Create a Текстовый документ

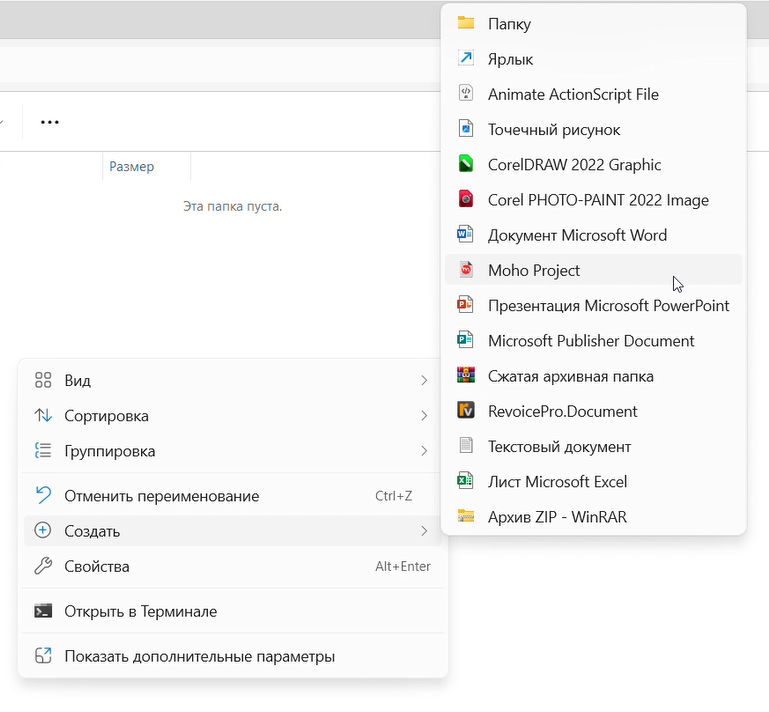point(593,446)
